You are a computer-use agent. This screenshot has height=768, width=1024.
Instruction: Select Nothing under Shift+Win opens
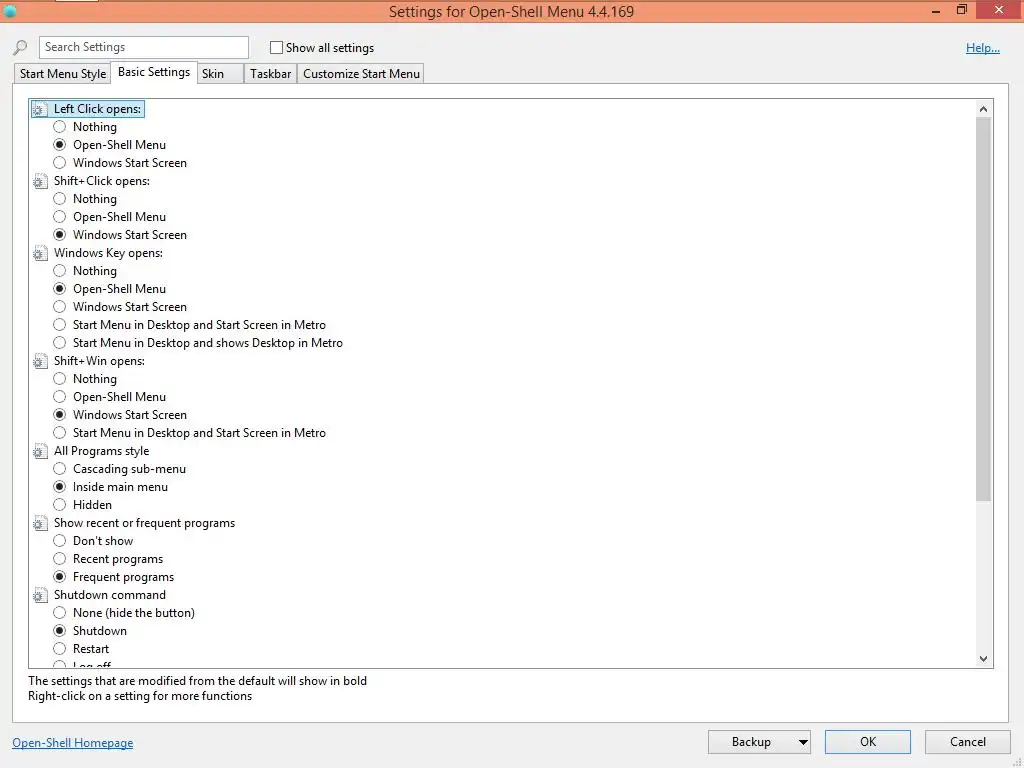[x=59, y=379]
